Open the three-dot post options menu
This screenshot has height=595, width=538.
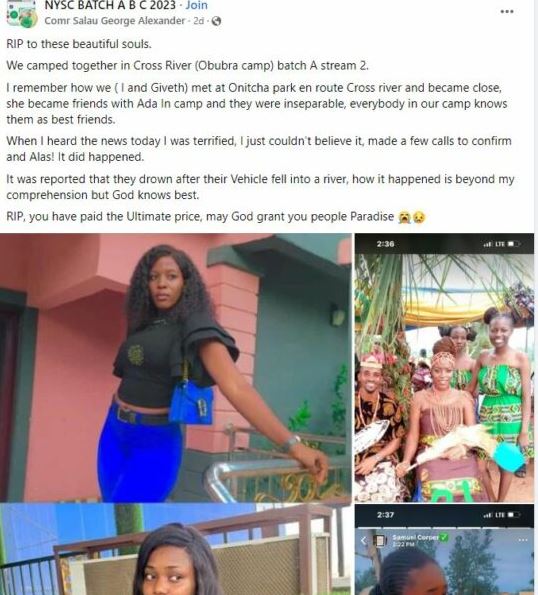507,11
